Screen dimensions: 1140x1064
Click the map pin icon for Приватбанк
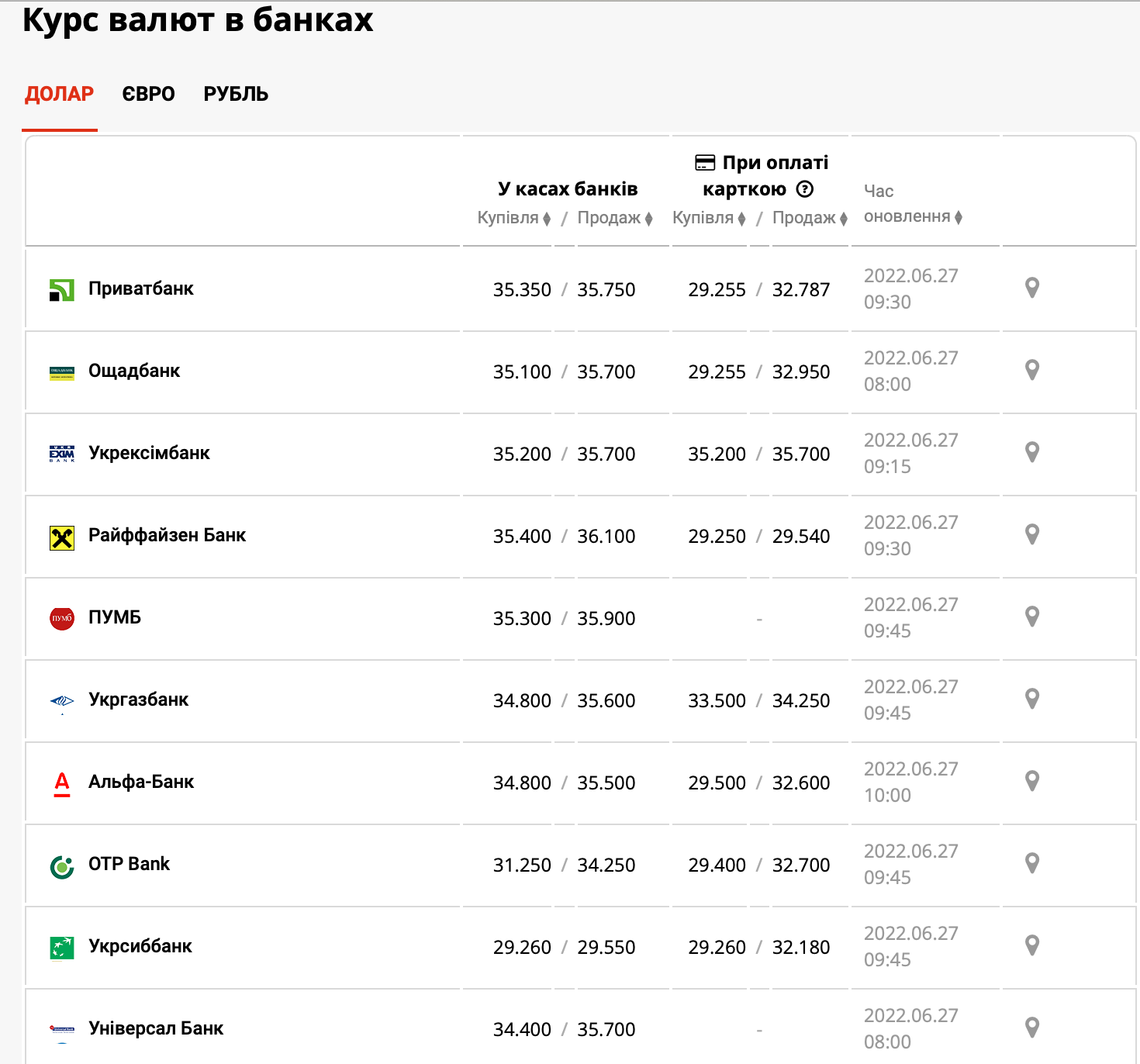point(1031,288)
